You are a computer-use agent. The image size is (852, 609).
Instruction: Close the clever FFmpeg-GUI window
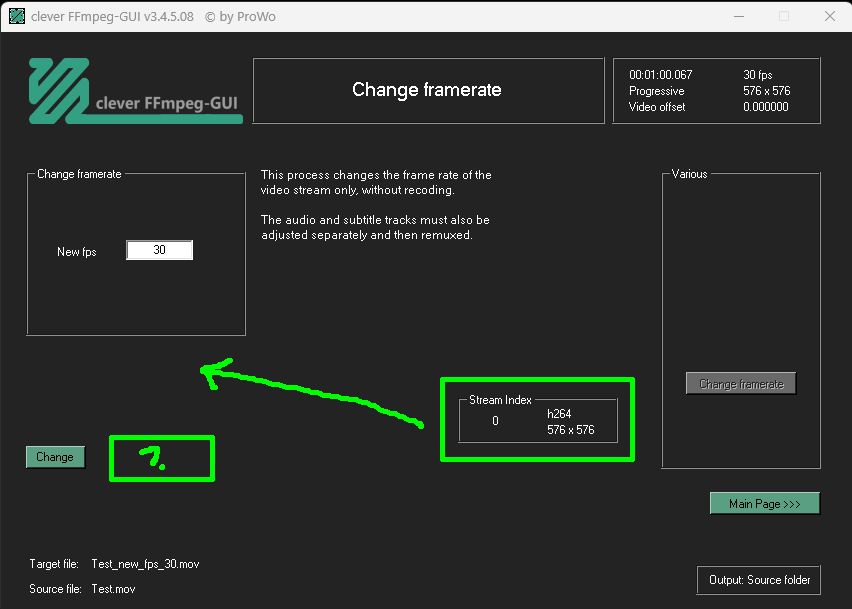point(830,16)
